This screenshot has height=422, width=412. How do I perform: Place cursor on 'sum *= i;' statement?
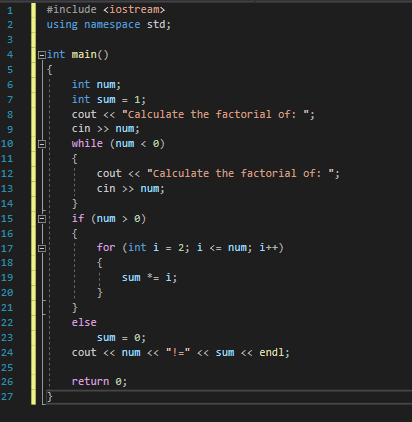pos(149,277)
